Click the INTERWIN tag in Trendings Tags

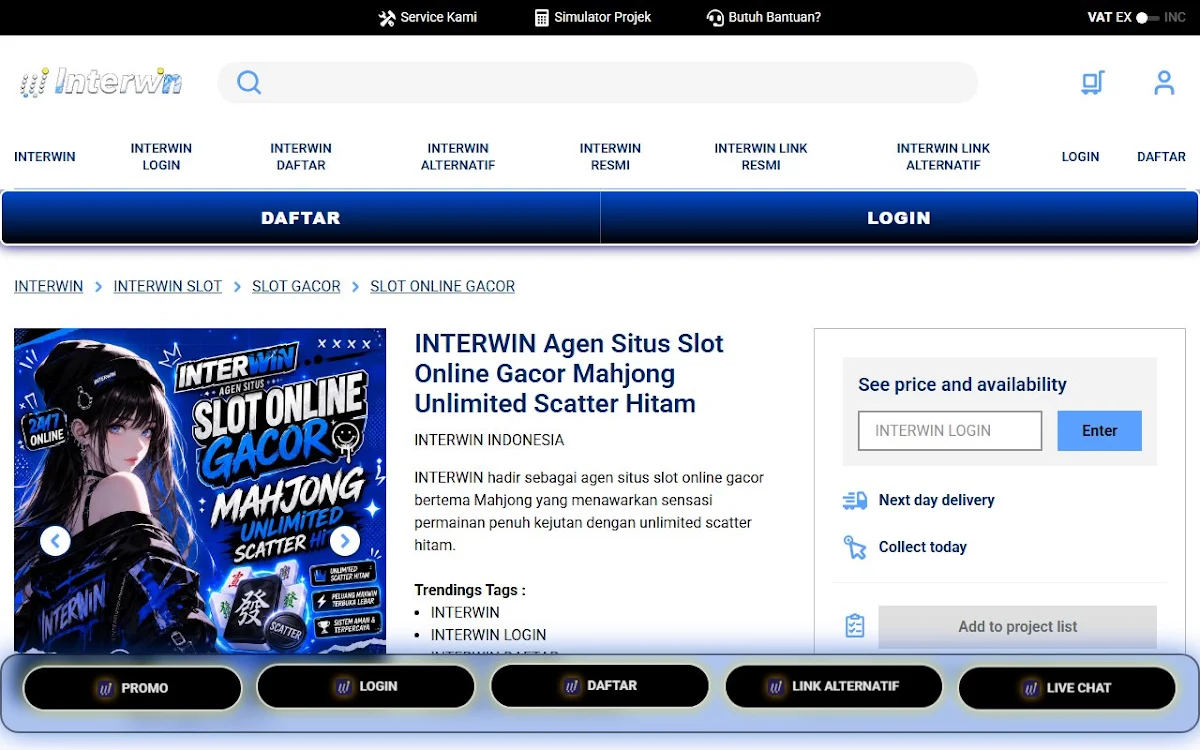click(x=465, y=613)
